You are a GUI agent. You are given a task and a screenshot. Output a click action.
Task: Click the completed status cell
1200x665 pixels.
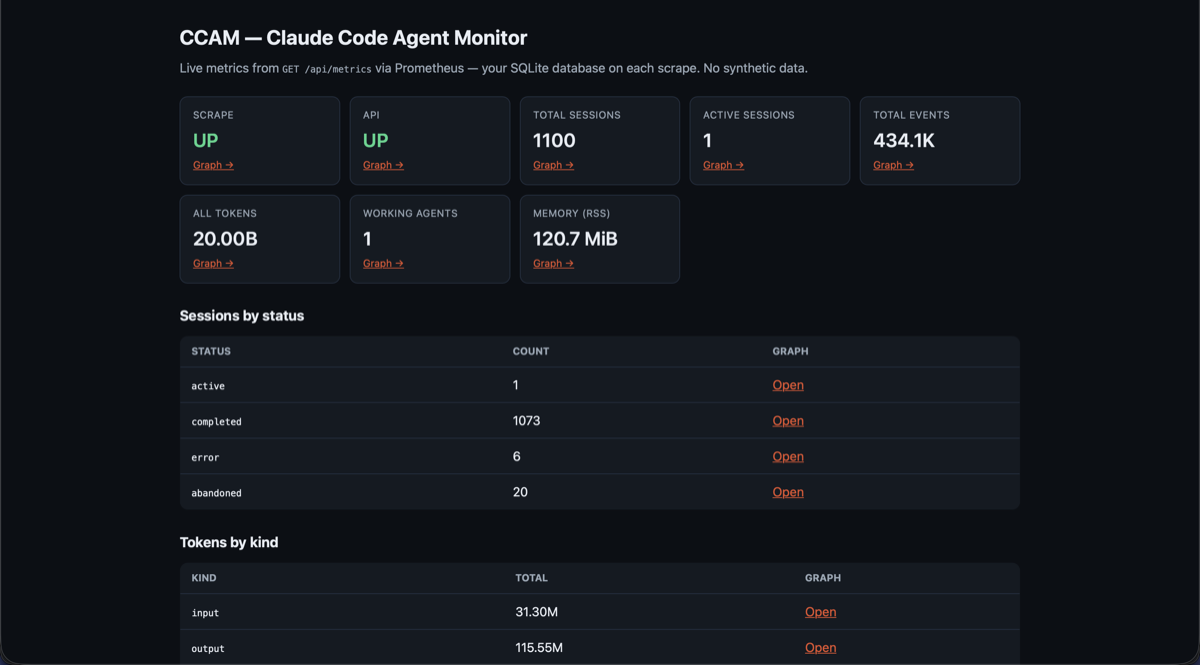coord(217,422)
